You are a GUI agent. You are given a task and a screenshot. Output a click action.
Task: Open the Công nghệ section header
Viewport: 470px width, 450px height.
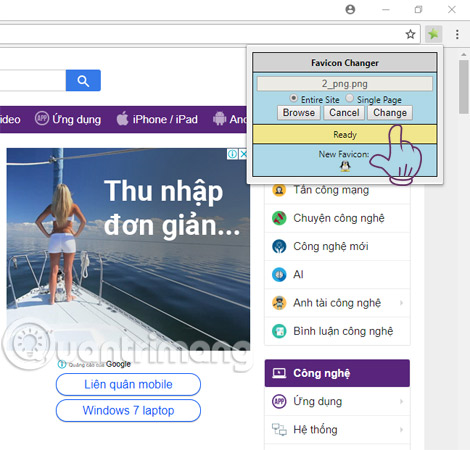(x=337, y=373)
